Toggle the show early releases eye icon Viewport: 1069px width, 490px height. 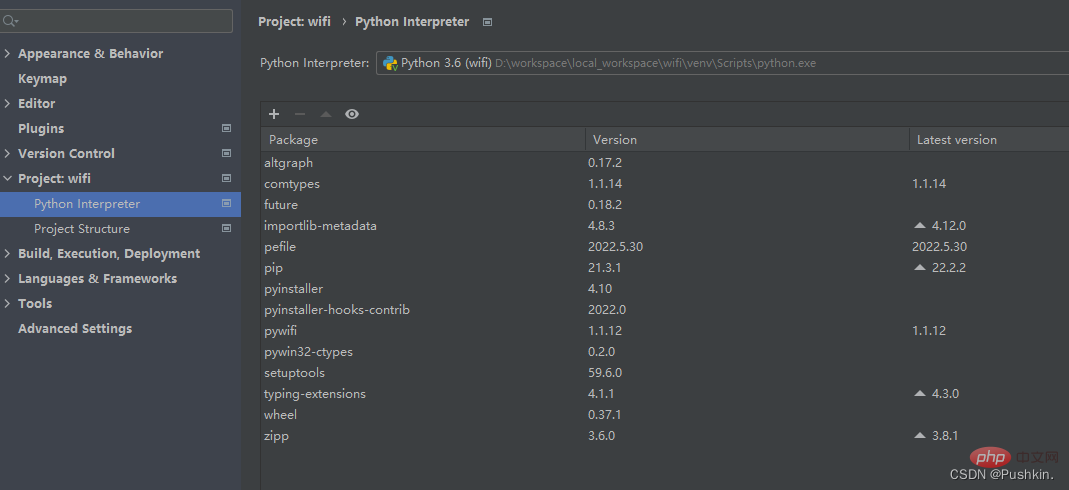coord(352,114)
